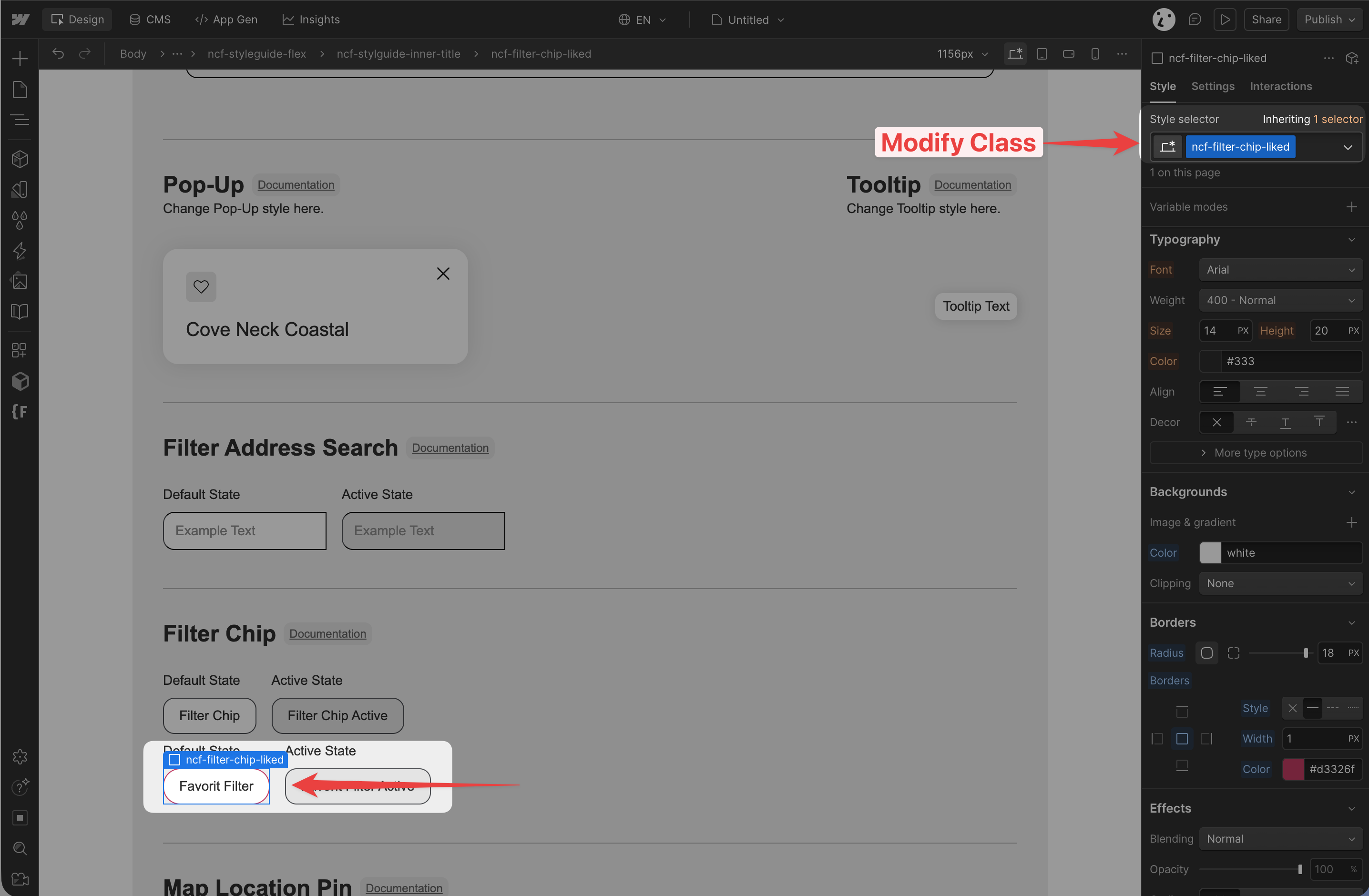Image resolution: width=1369 pixels, height=896 pixels.
Task: Click the Share button
Action: (1266, 20)
